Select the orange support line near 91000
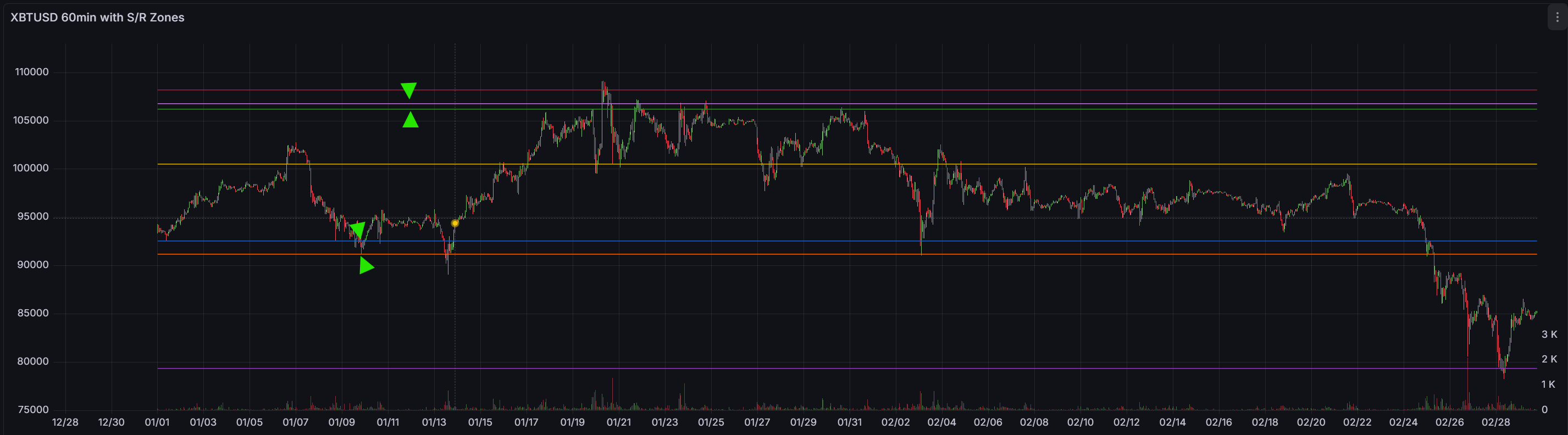Image resolution: width=1568 pixels, height=435 pixels. point(1096,254)
